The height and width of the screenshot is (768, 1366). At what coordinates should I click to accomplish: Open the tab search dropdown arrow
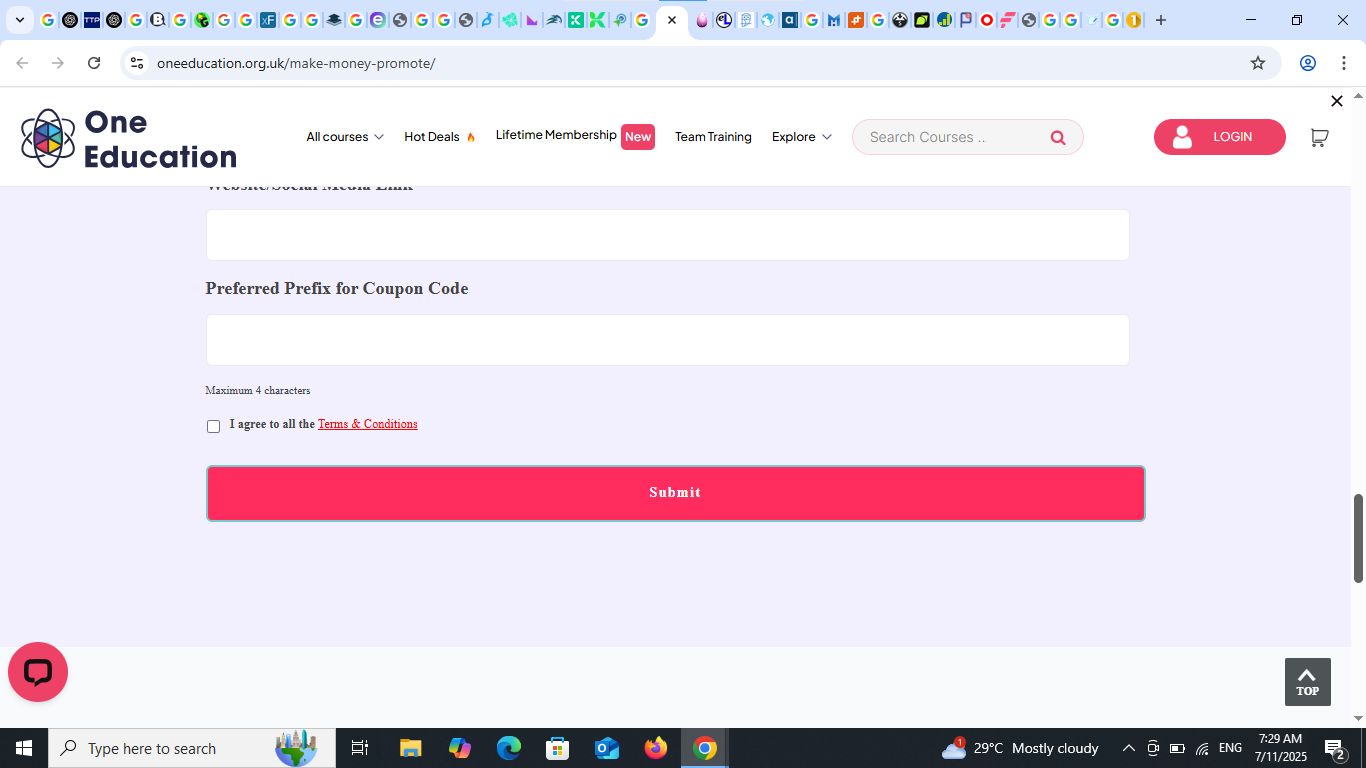point(19,20)
